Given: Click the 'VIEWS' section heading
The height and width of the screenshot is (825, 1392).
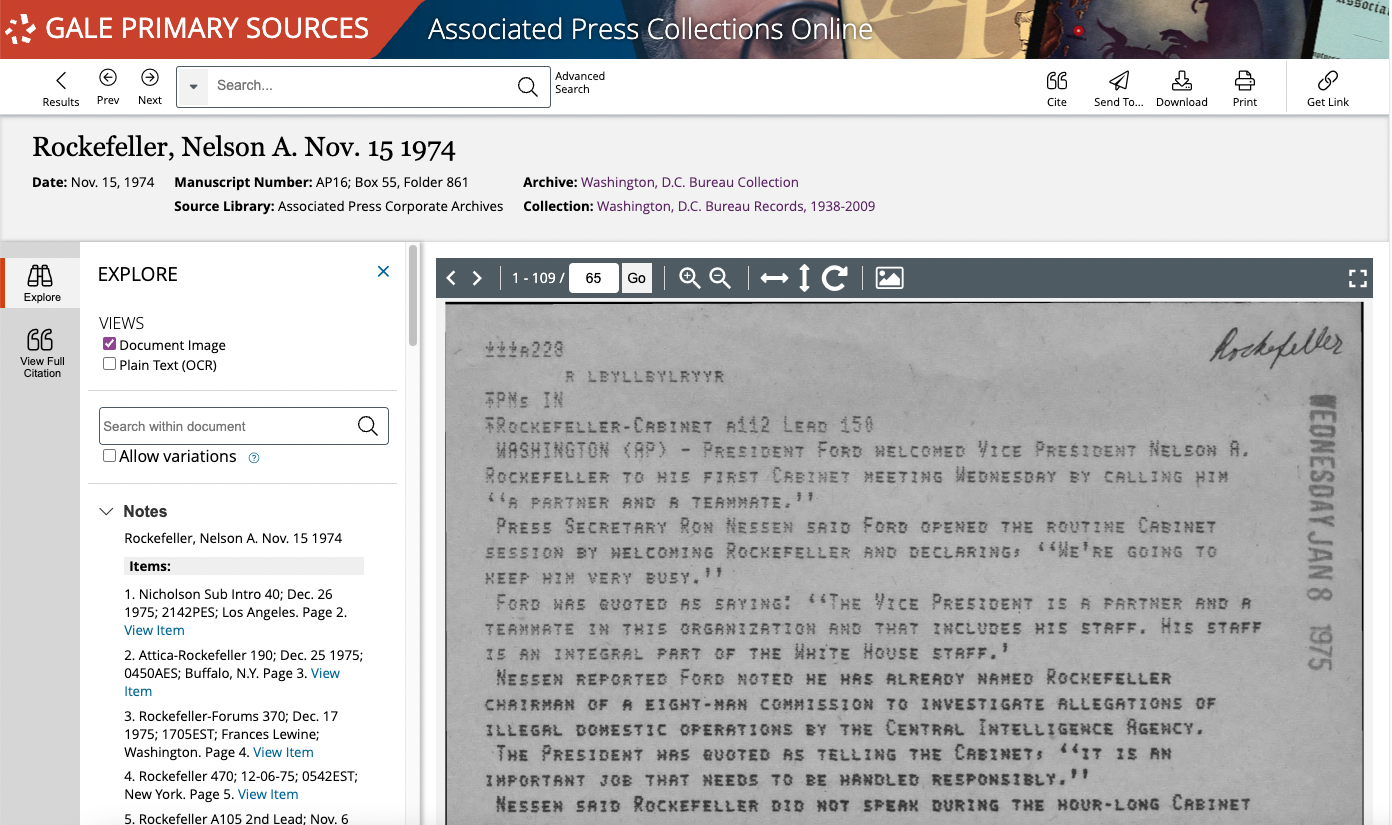Looking at the screenshot, I should pyautogui.click(x=121, y=323).
